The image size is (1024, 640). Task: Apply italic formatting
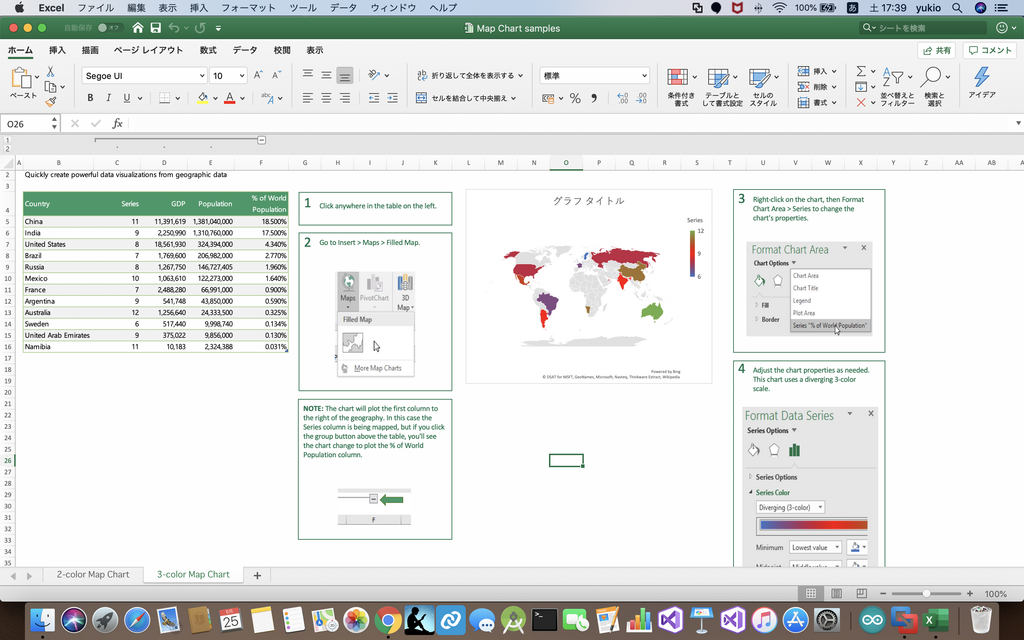click(108, 98)
